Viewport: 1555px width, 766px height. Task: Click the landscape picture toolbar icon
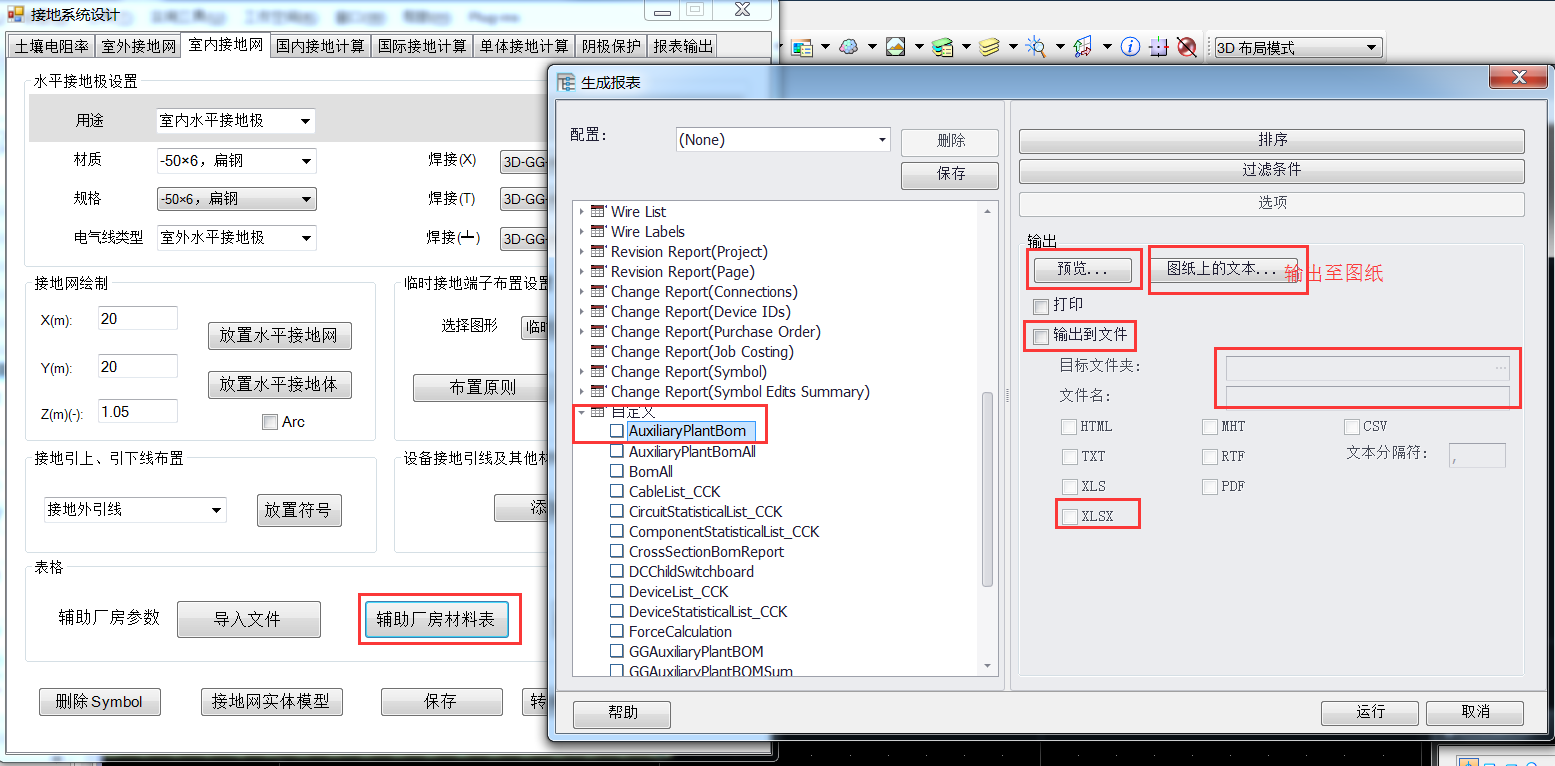tap(896, 47)
